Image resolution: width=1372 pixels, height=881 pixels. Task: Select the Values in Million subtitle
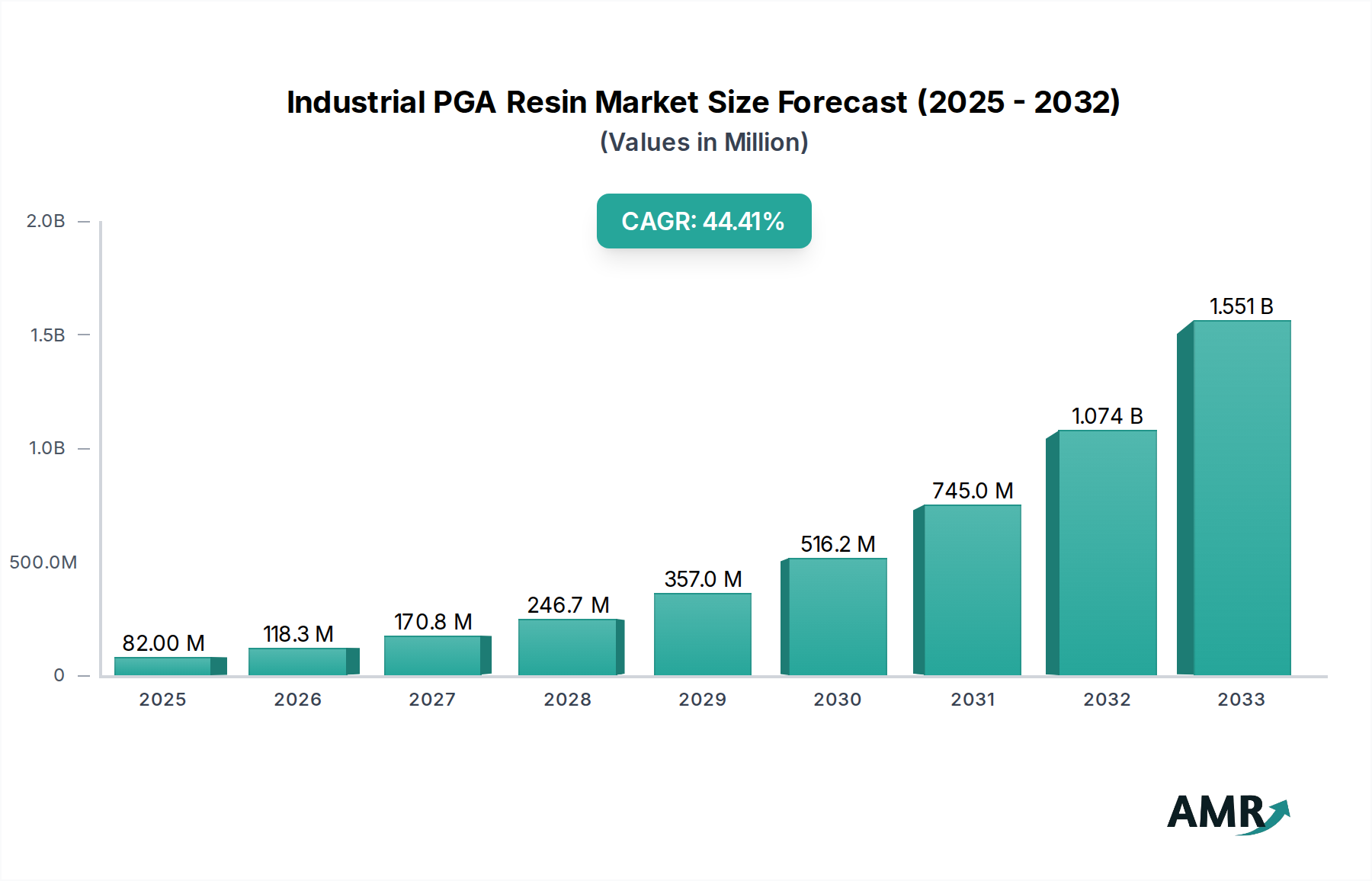pyautogui.click(x=703, y=142)
